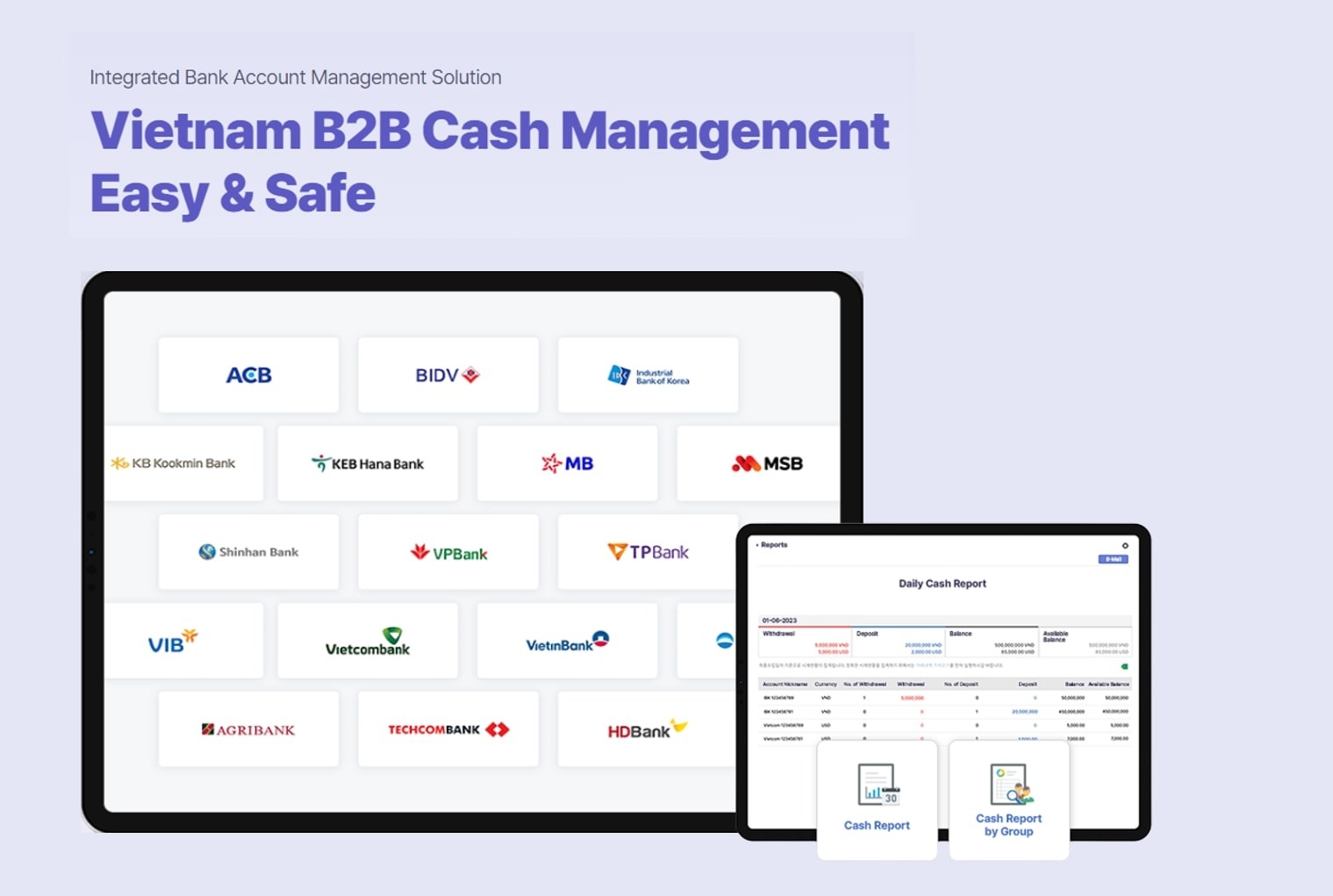Click the 01-06-2023 date header

(779, 620)
